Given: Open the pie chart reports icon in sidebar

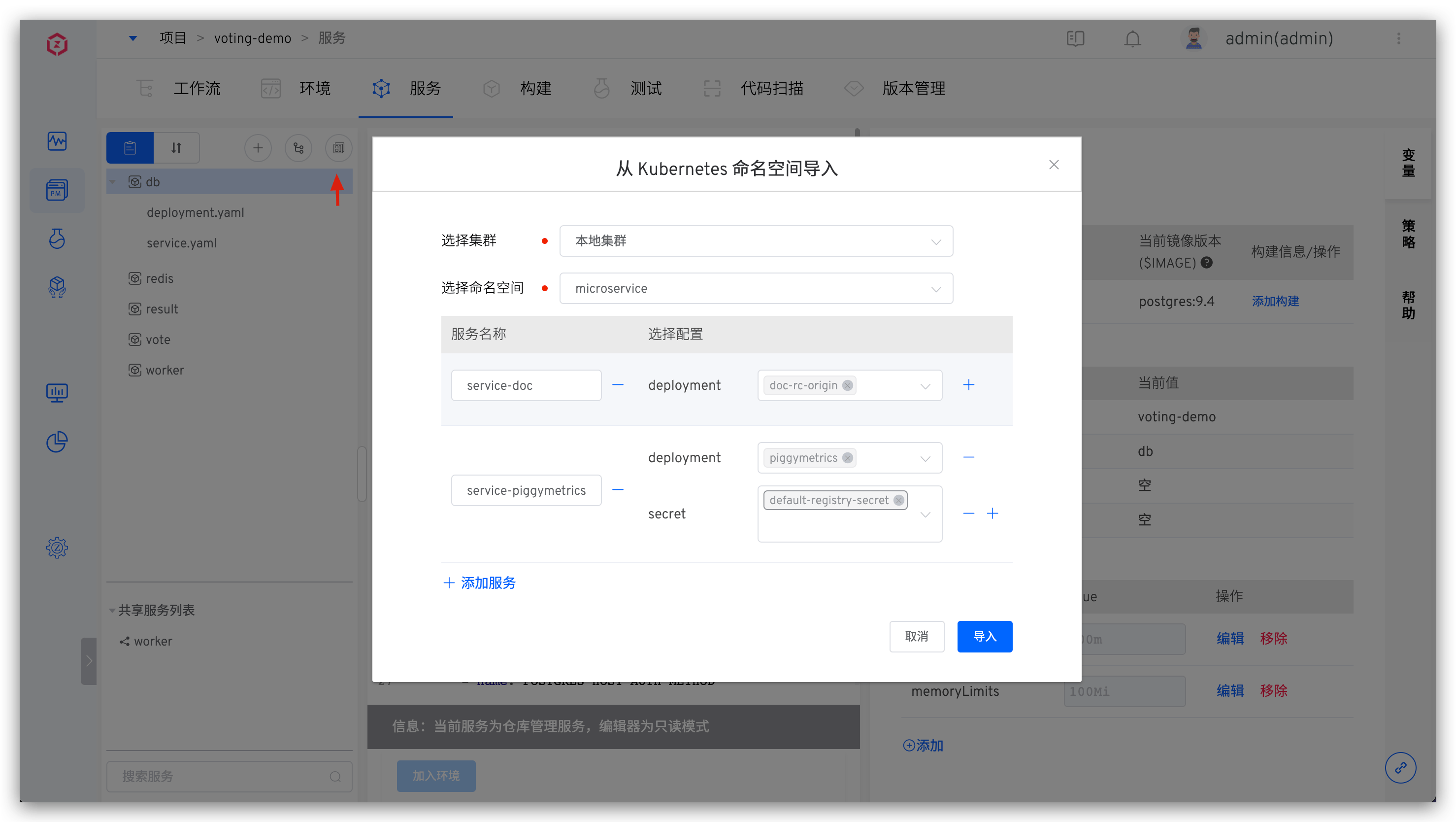Looking at the screenshot, I should click(57, 442).
